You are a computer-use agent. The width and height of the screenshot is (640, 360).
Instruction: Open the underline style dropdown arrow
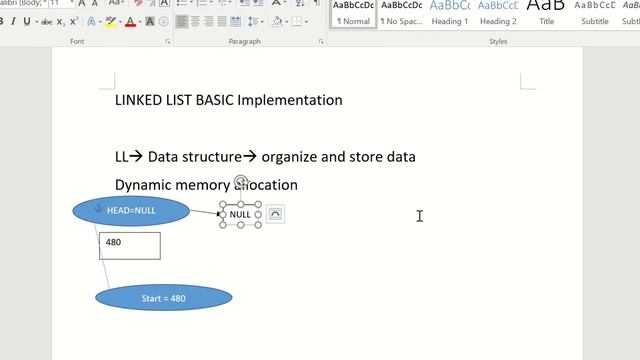pos(36,22)
